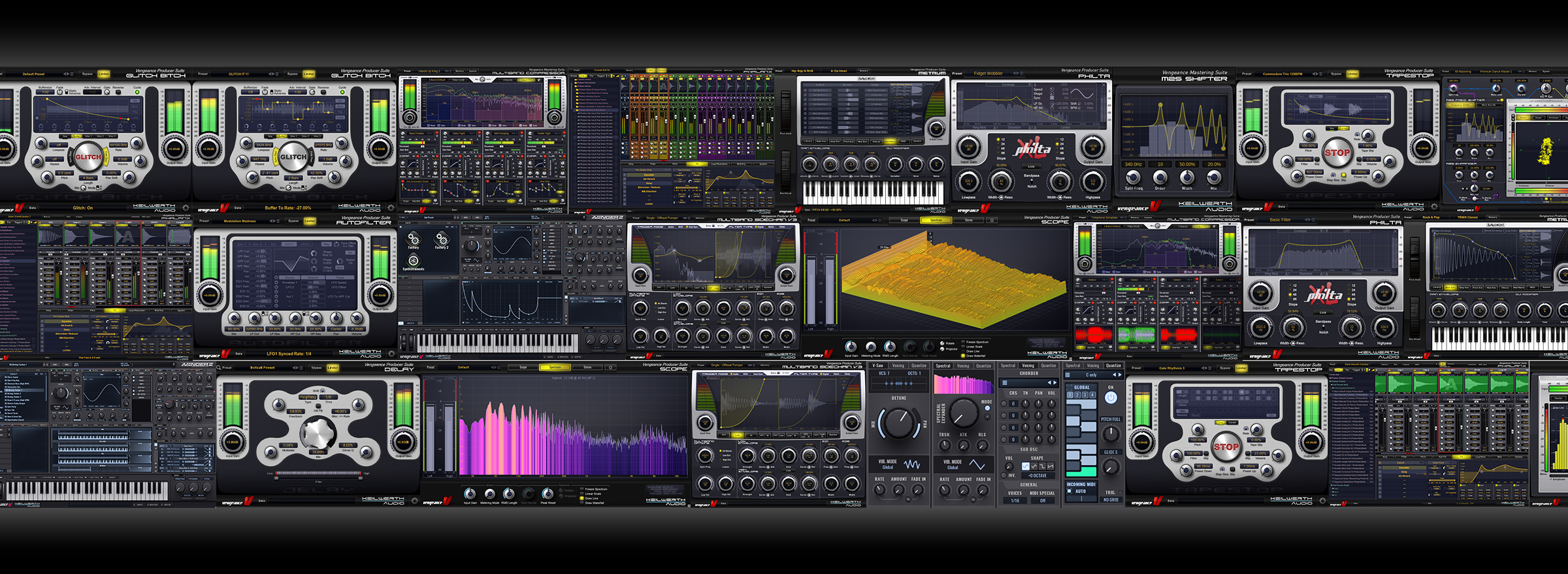
Task: Select Global slot 1 in the quantize panel
Action: pos(1071,395)
